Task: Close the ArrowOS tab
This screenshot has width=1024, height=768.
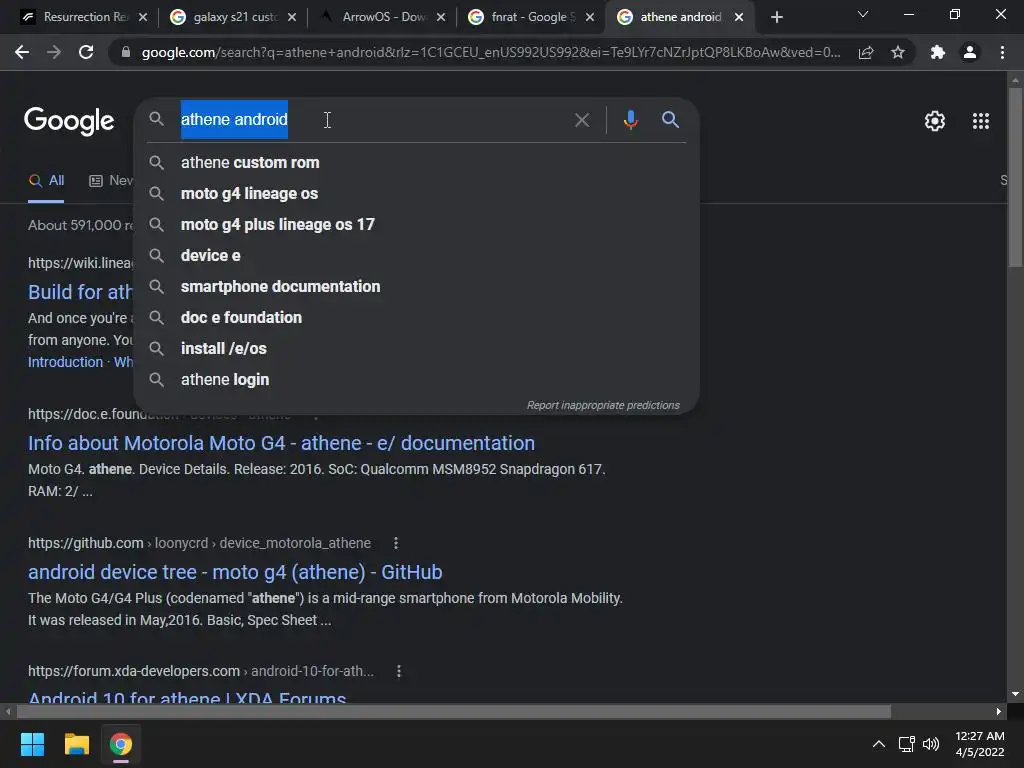Action: [x=441, y=17]
